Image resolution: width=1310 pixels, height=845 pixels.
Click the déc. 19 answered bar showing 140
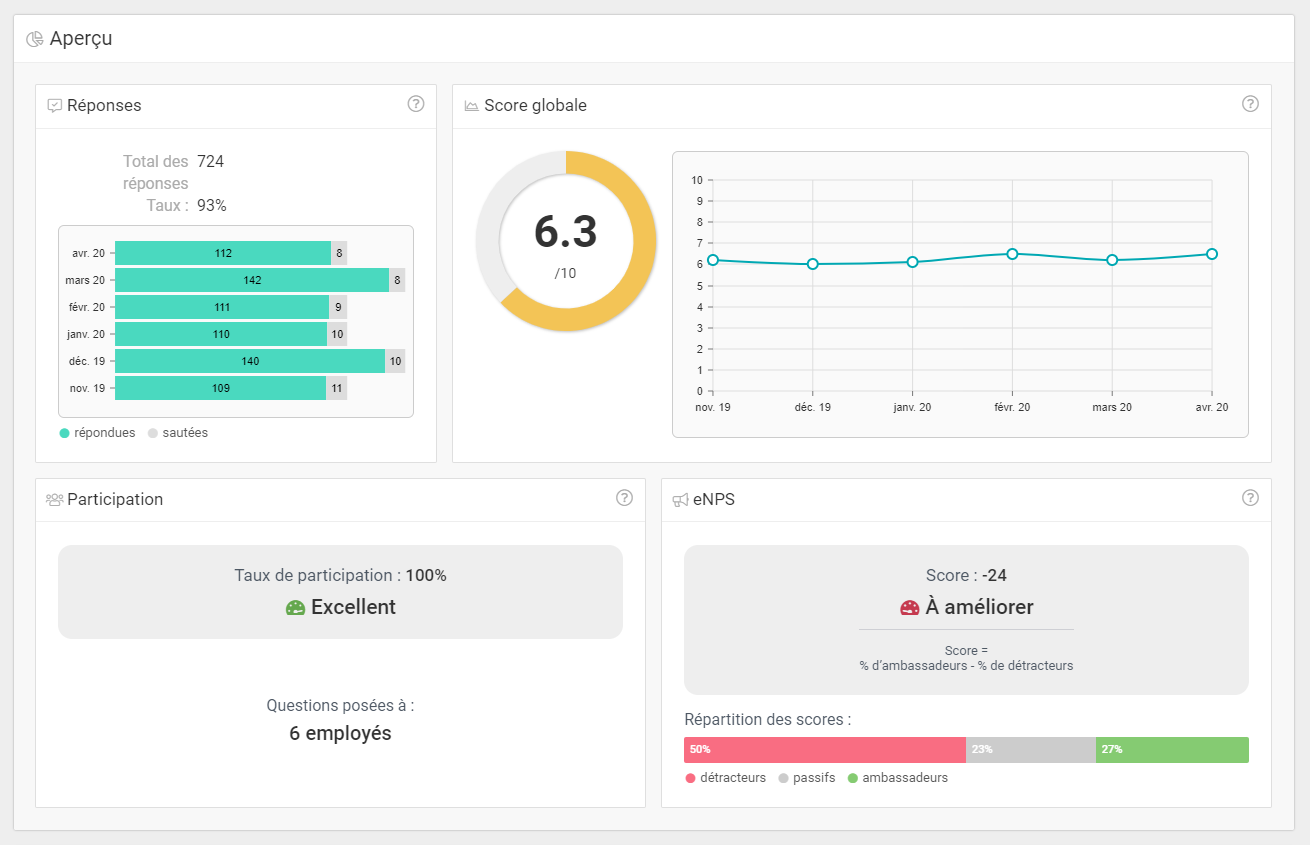pos(250,361)
